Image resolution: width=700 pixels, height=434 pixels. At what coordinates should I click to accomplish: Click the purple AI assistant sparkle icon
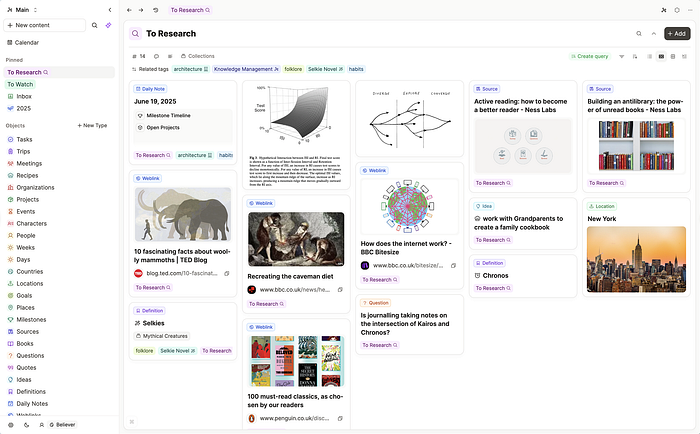pyautogui.click(x=108, y=25)
